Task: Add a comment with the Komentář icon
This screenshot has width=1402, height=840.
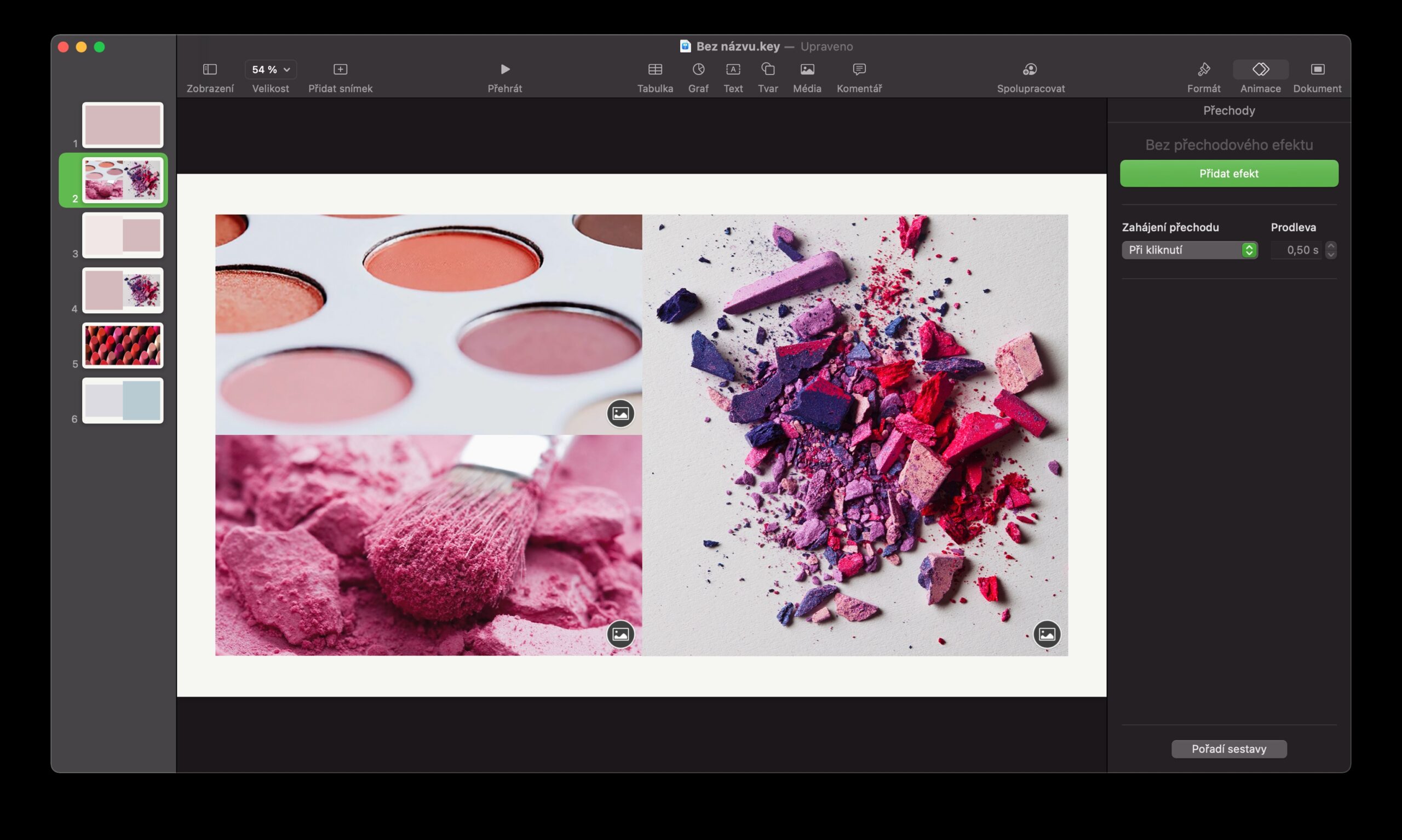Action: pos(859,70)
